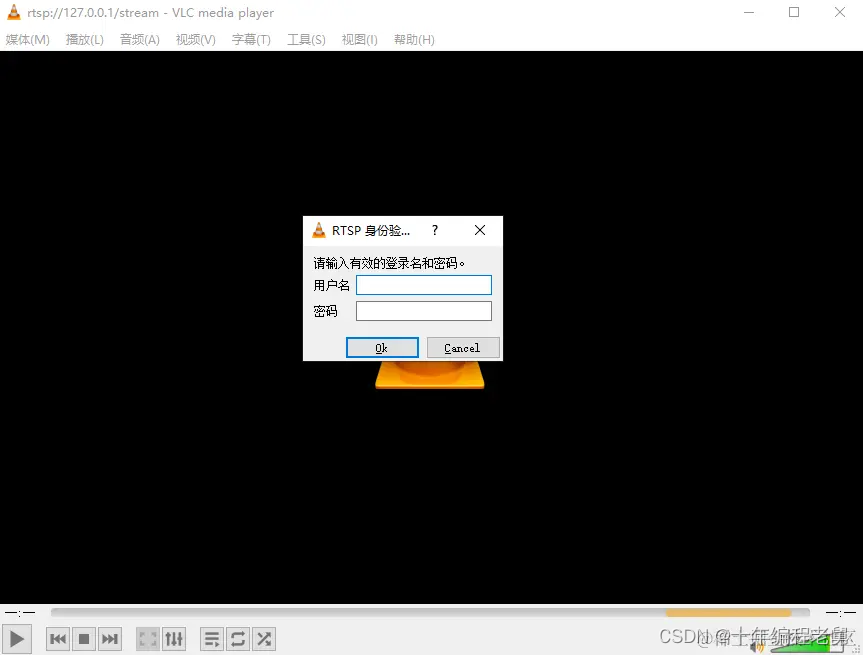
Task: Click the VLC cone icon in the dialog
Action: click(x=319, y=230)
